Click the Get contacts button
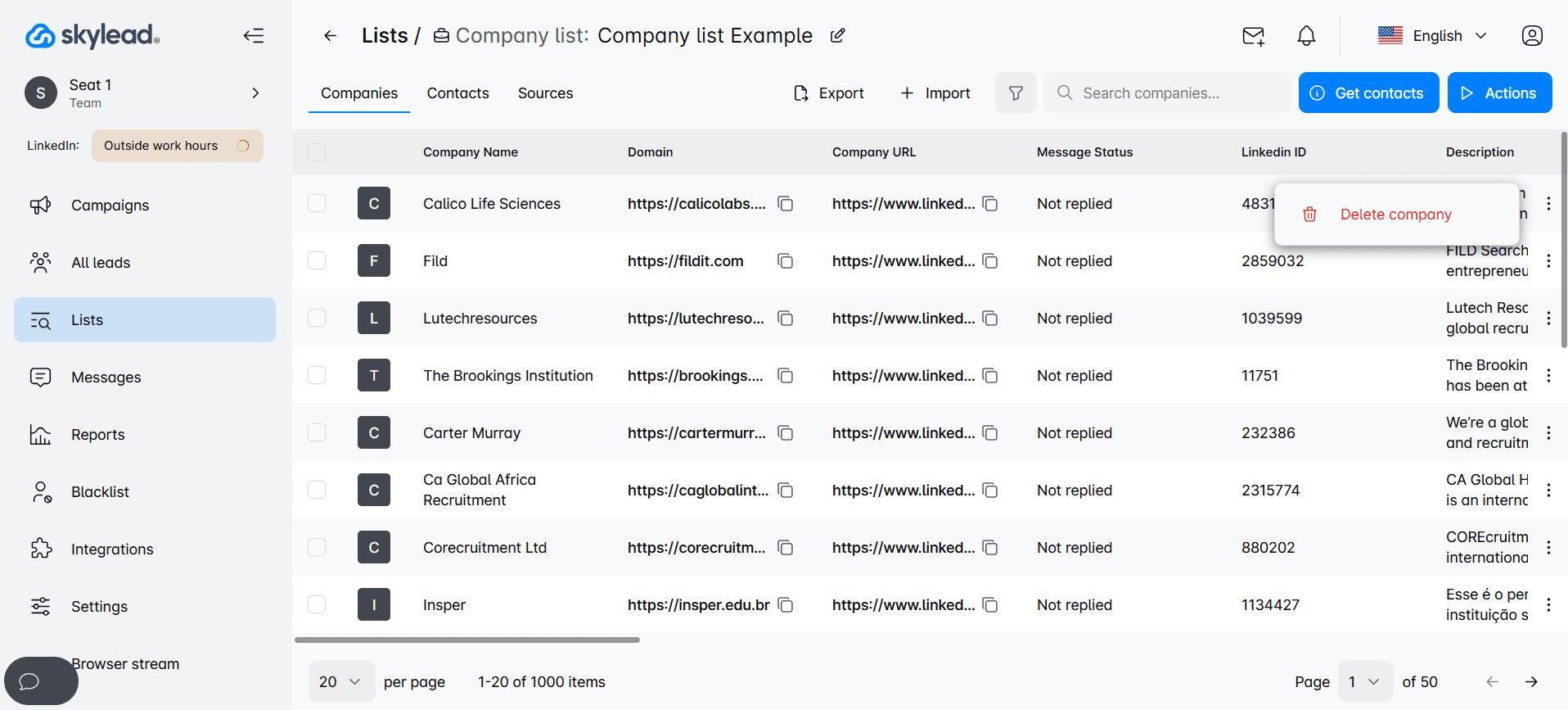Image resolution: width=1568 pixels, height=710 pixels. (x=1368, y=93)
